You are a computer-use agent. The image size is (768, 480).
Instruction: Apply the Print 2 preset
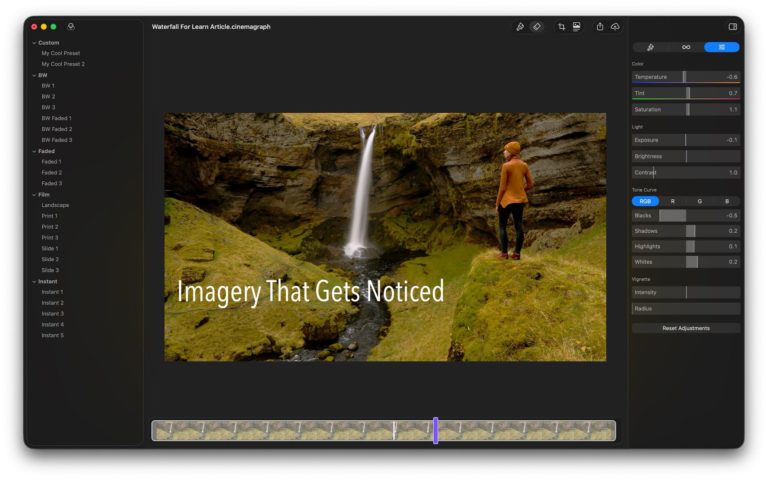(x=49, y=227)
